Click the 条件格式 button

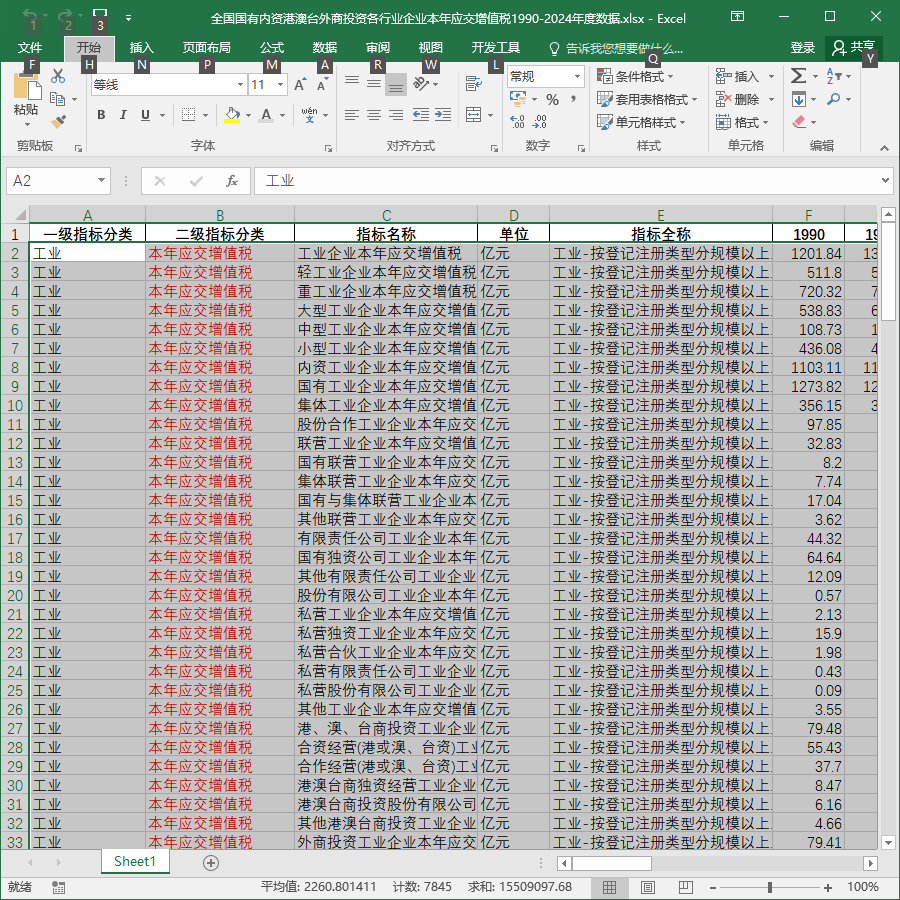(x=635, y=76)
